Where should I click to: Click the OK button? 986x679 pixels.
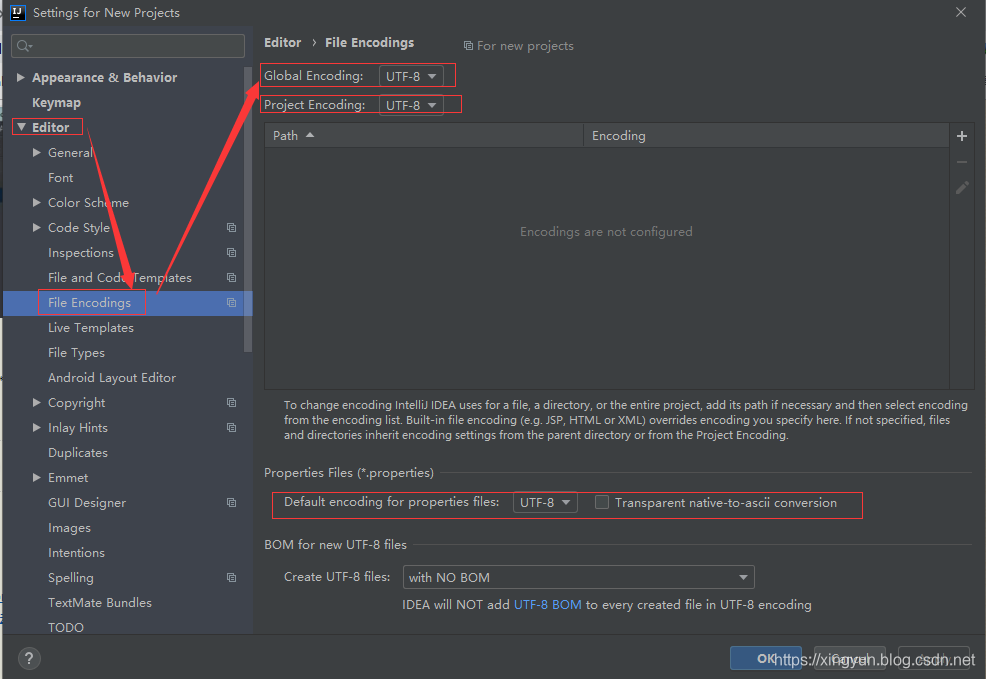point(765,658)
